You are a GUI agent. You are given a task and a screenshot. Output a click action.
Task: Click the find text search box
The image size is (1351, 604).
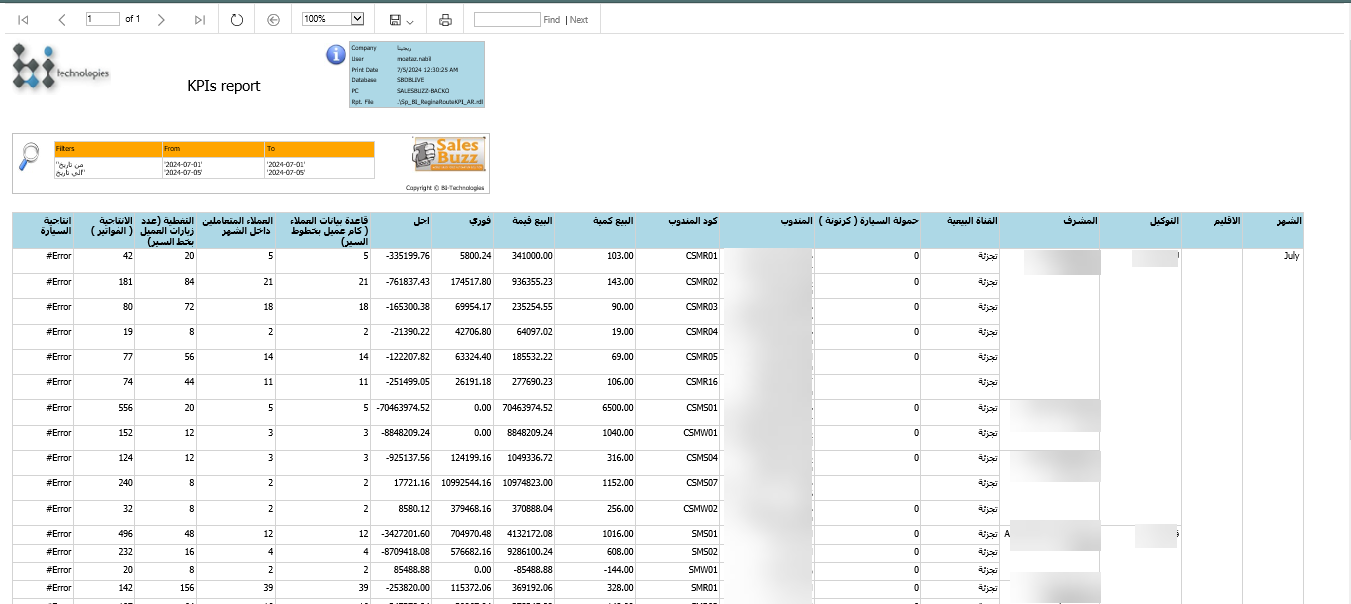(x=507, y=19)
